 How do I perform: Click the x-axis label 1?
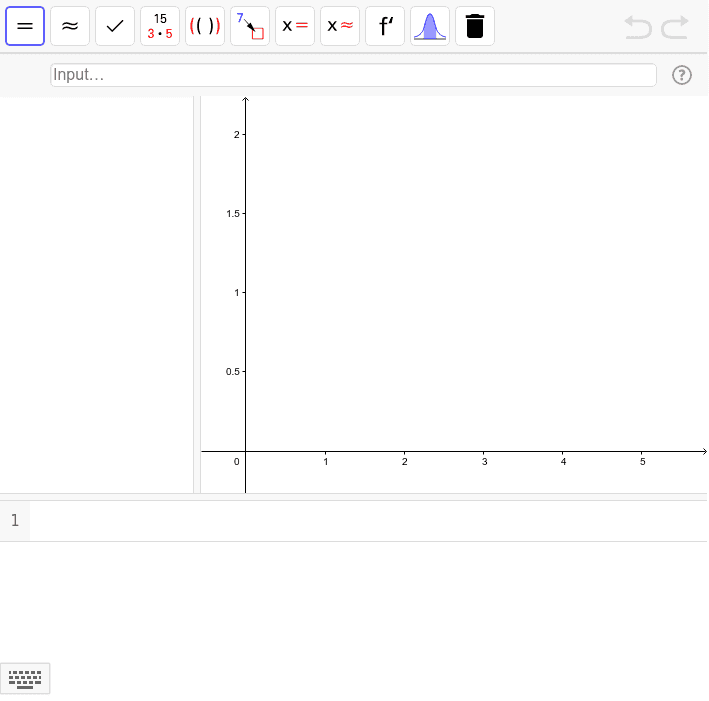[x=326, y=462]
